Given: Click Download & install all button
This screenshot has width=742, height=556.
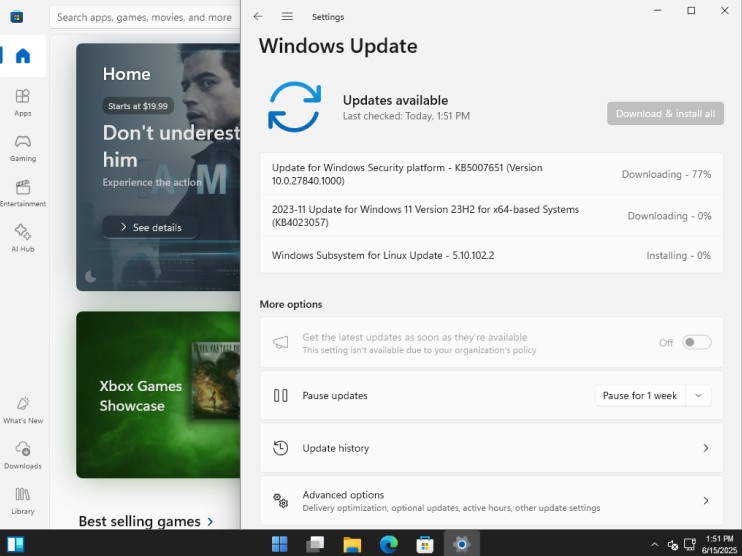Looking at the screenshot, I should click(665, 114).
